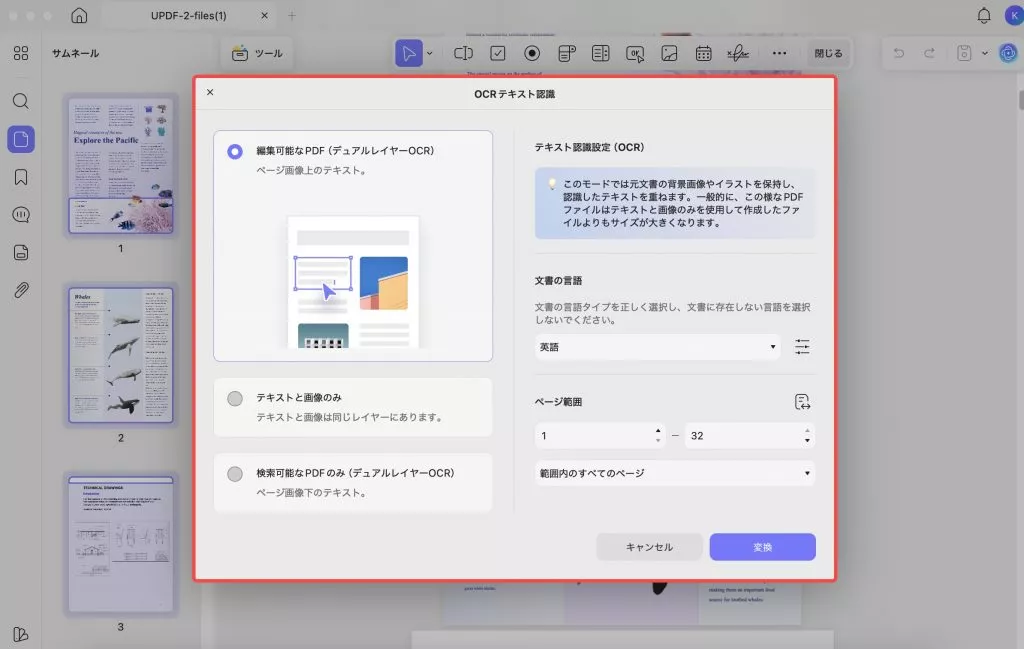The width and height of the screenshot is (1024, 649).
Task: Select the page thumbnail panel icon
Action: click(21, 139)
